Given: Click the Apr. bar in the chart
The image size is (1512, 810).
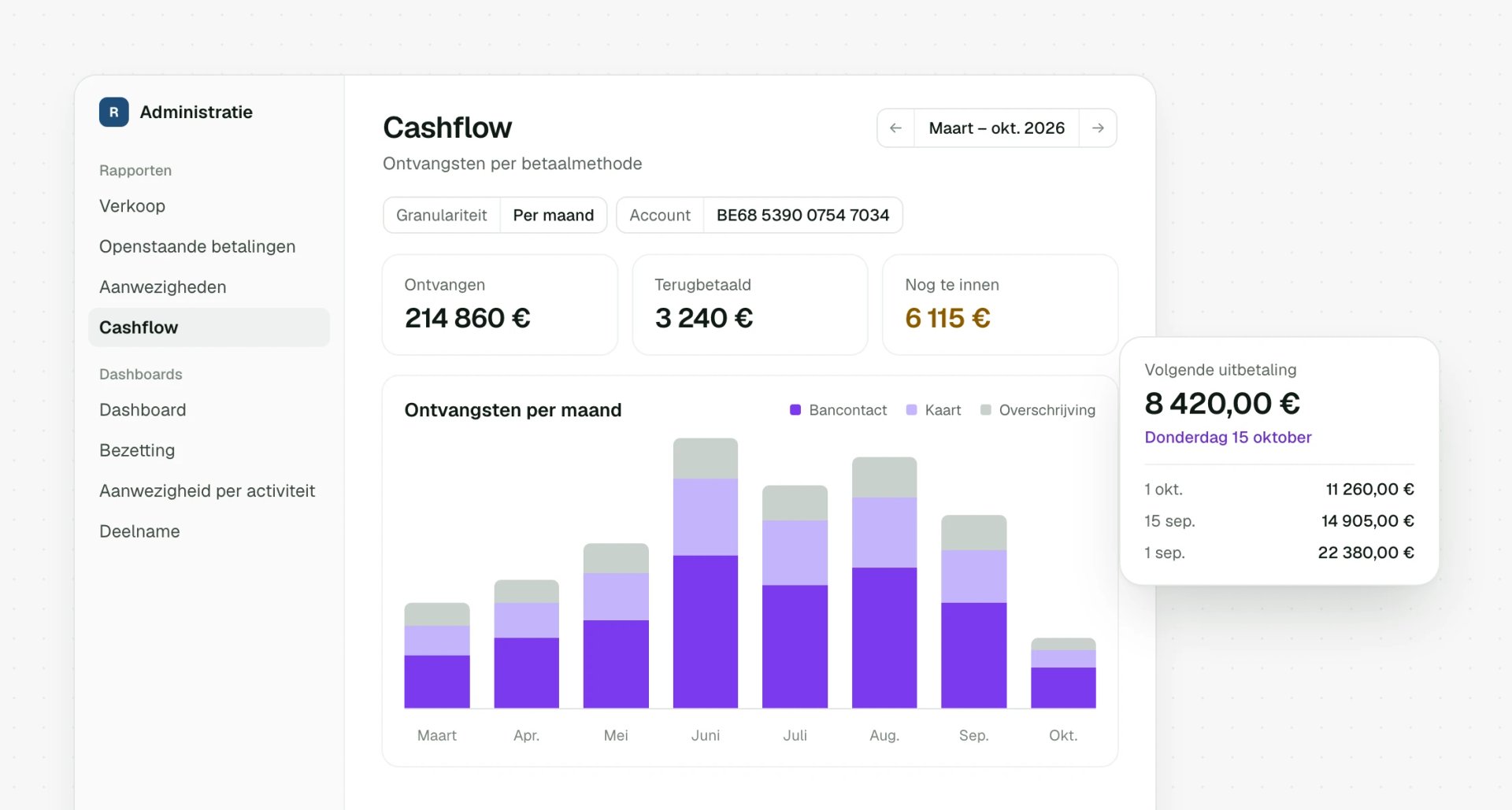Looking at the screenshot, I should 527,644.
